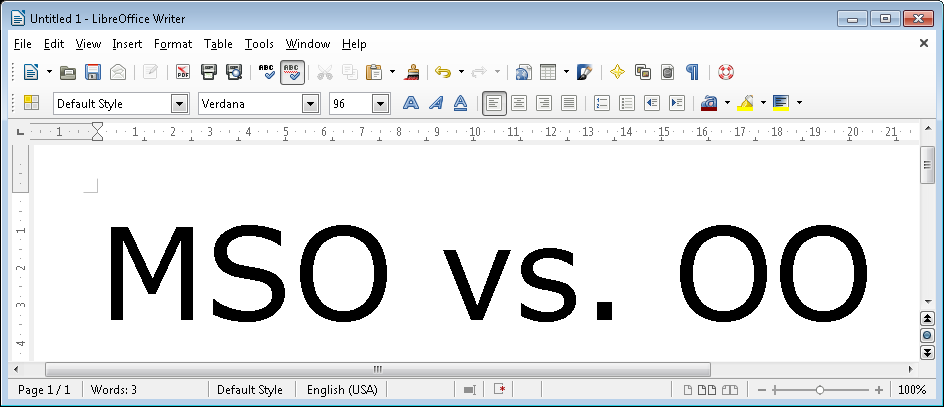Set alignment to Align Right

click(544, 103)
